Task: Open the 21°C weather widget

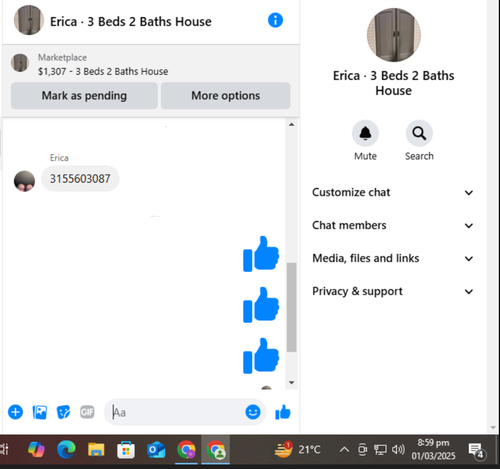Action: click(x=297, y=450)
